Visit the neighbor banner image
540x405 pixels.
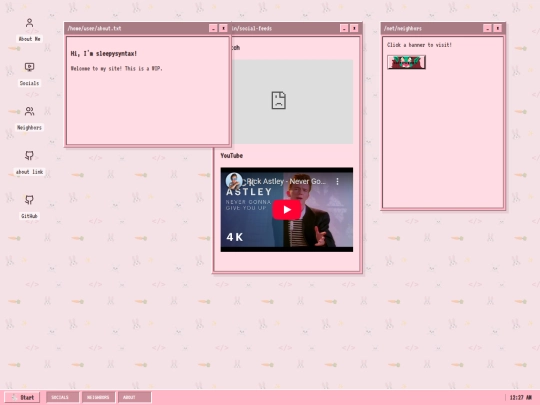[406, 62]
